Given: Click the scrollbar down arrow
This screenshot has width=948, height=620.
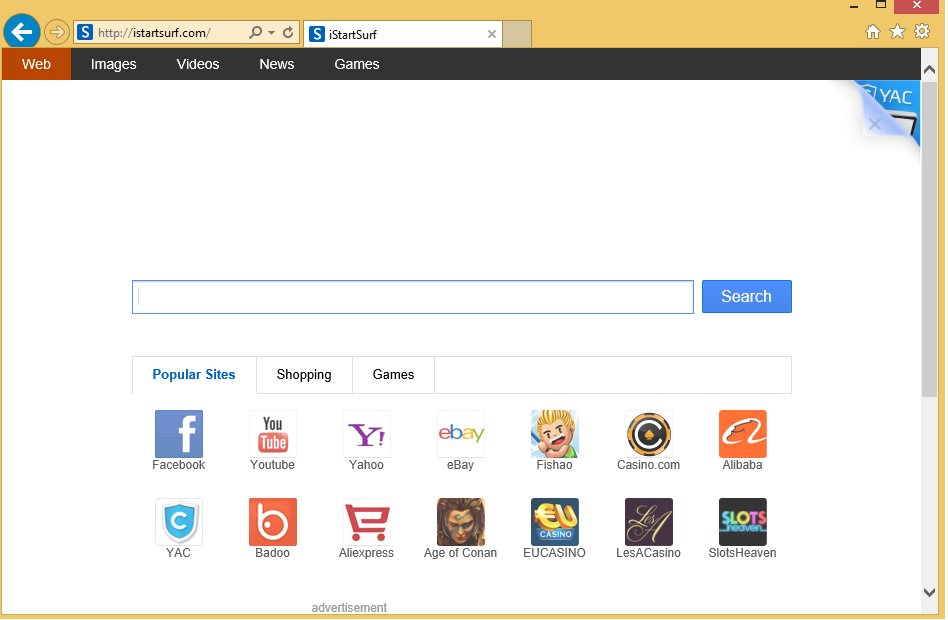Looking at the screenshot, I should click(929, 592).
